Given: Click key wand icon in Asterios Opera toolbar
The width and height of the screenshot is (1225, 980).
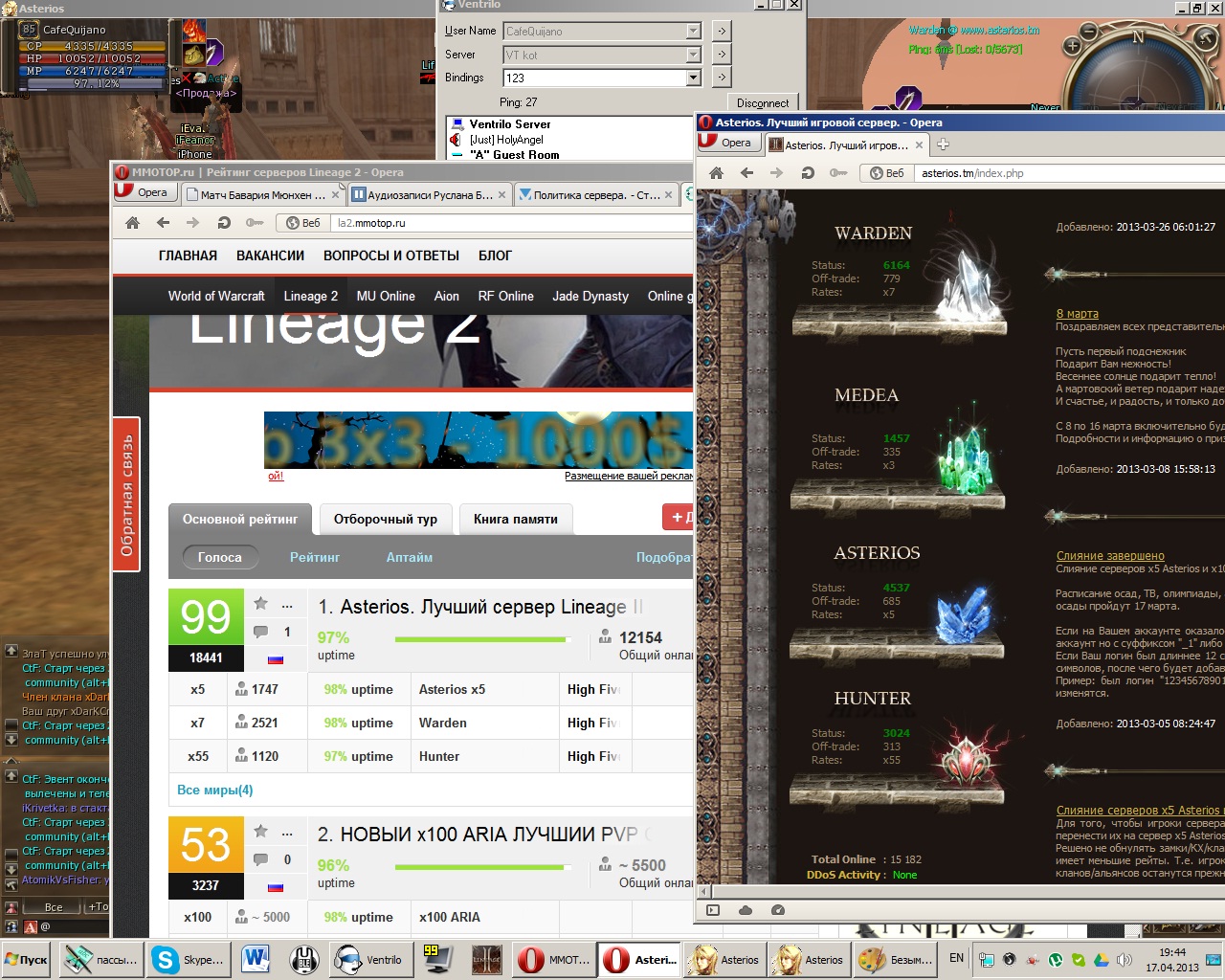Looking at the screenshot, I should [838, 173].
